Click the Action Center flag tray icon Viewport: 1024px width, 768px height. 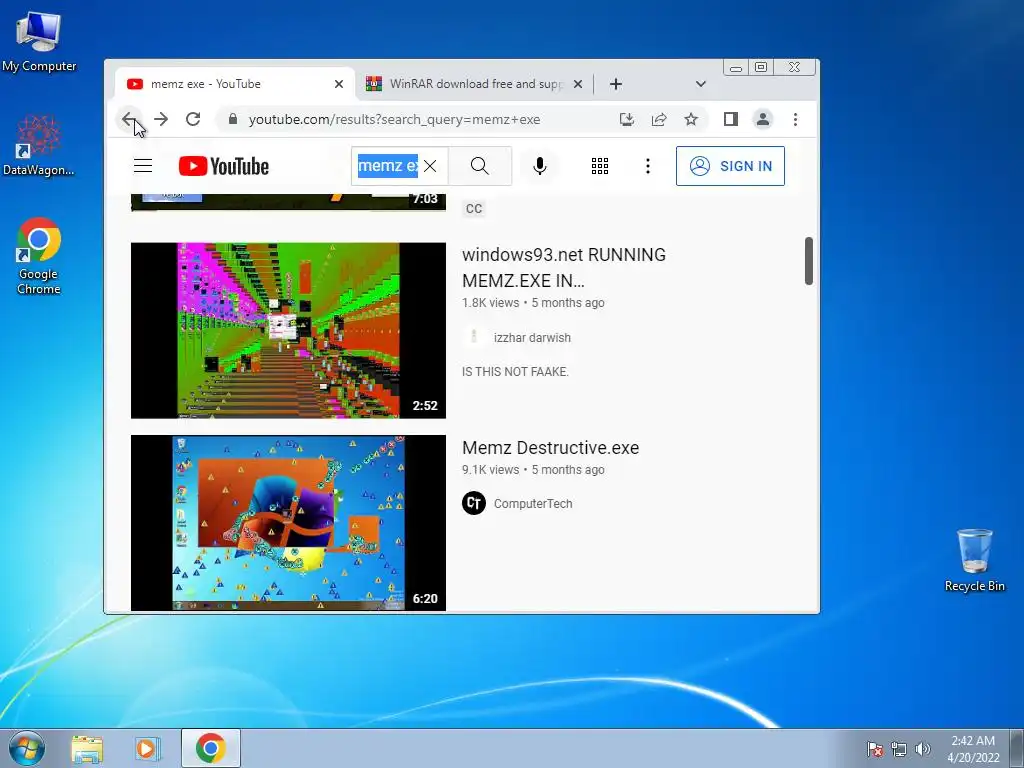click(875, 749)
